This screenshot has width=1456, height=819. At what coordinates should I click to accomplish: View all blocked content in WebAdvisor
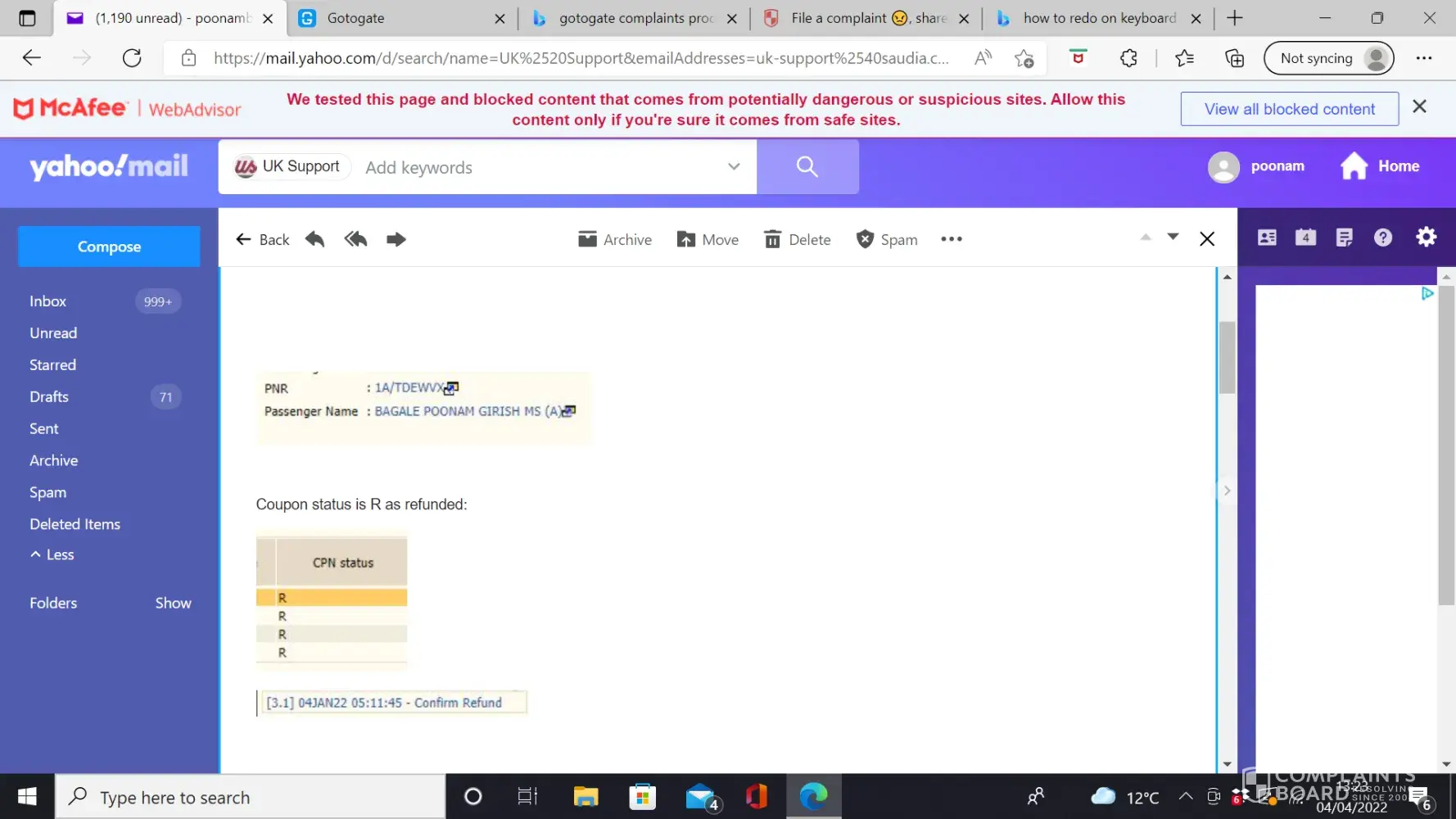point(1290,109)
